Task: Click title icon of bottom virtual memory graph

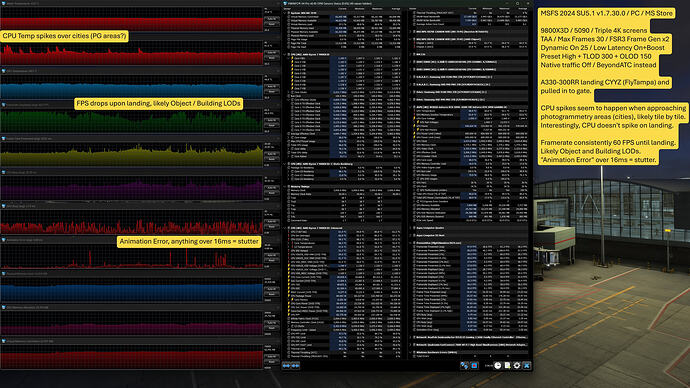Action: point(4,341)
